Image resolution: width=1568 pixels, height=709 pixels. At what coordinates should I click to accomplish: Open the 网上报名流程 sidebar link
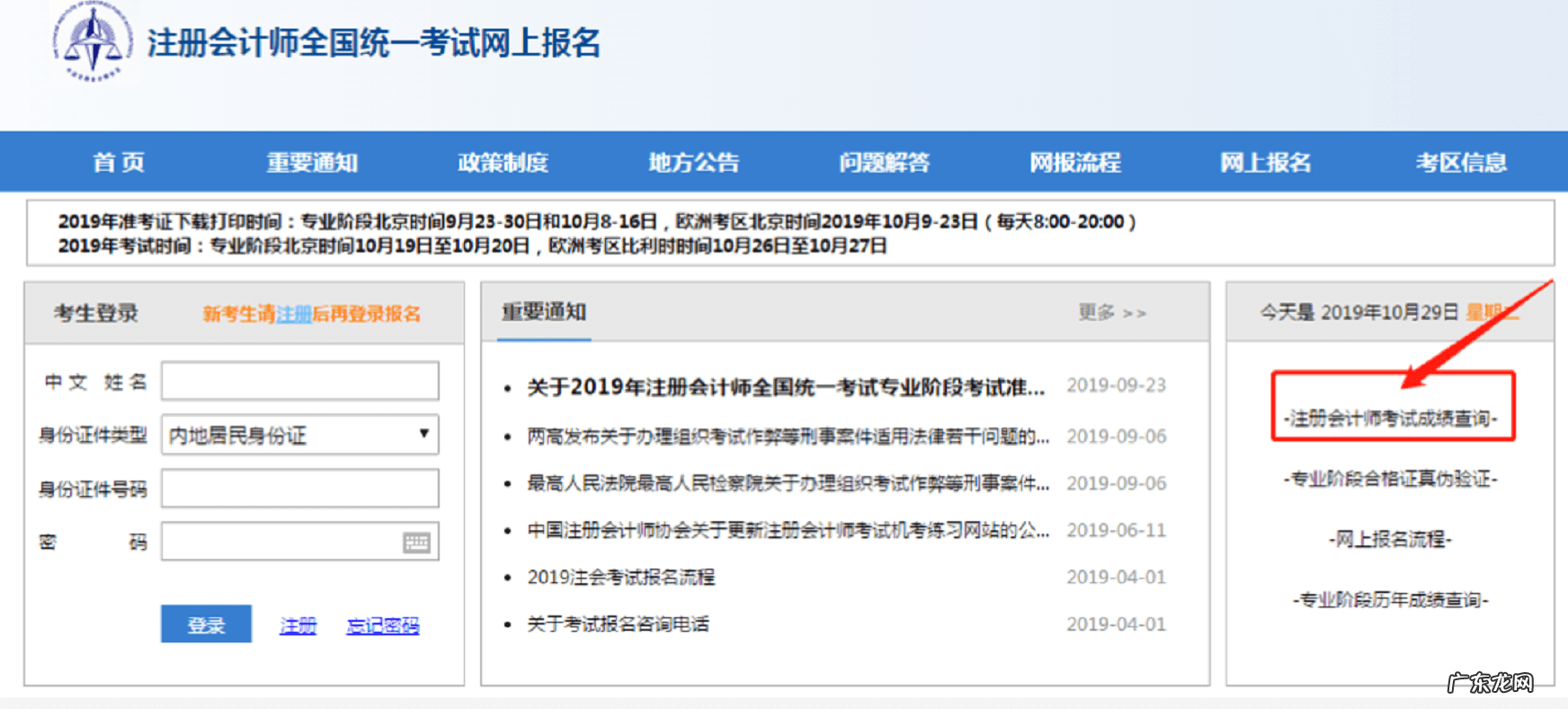coord(1391,539)
